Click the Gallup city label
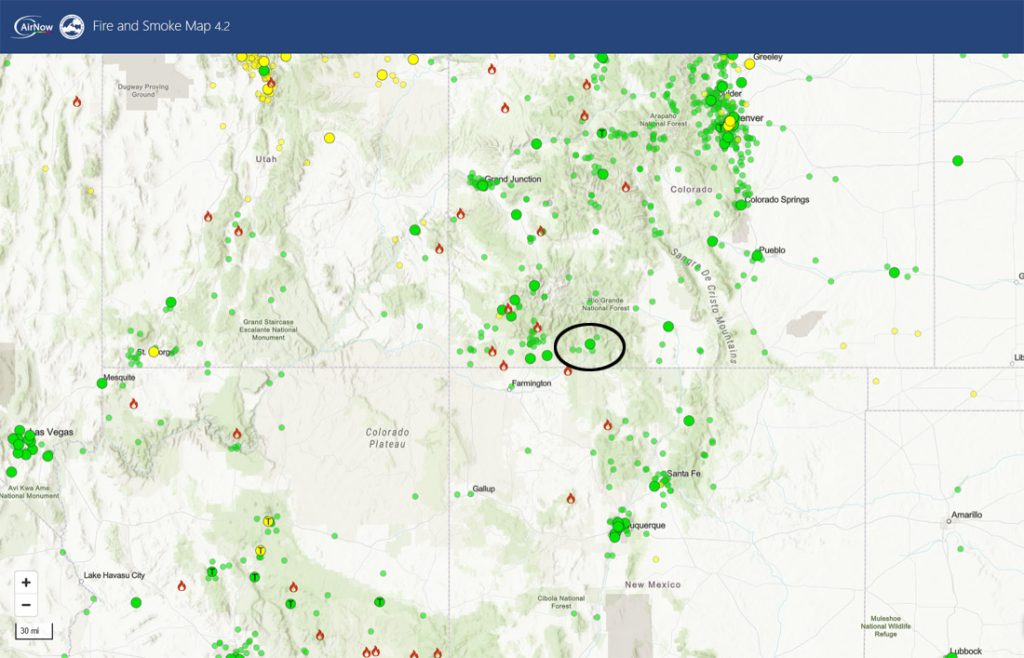 coord(484,489)
